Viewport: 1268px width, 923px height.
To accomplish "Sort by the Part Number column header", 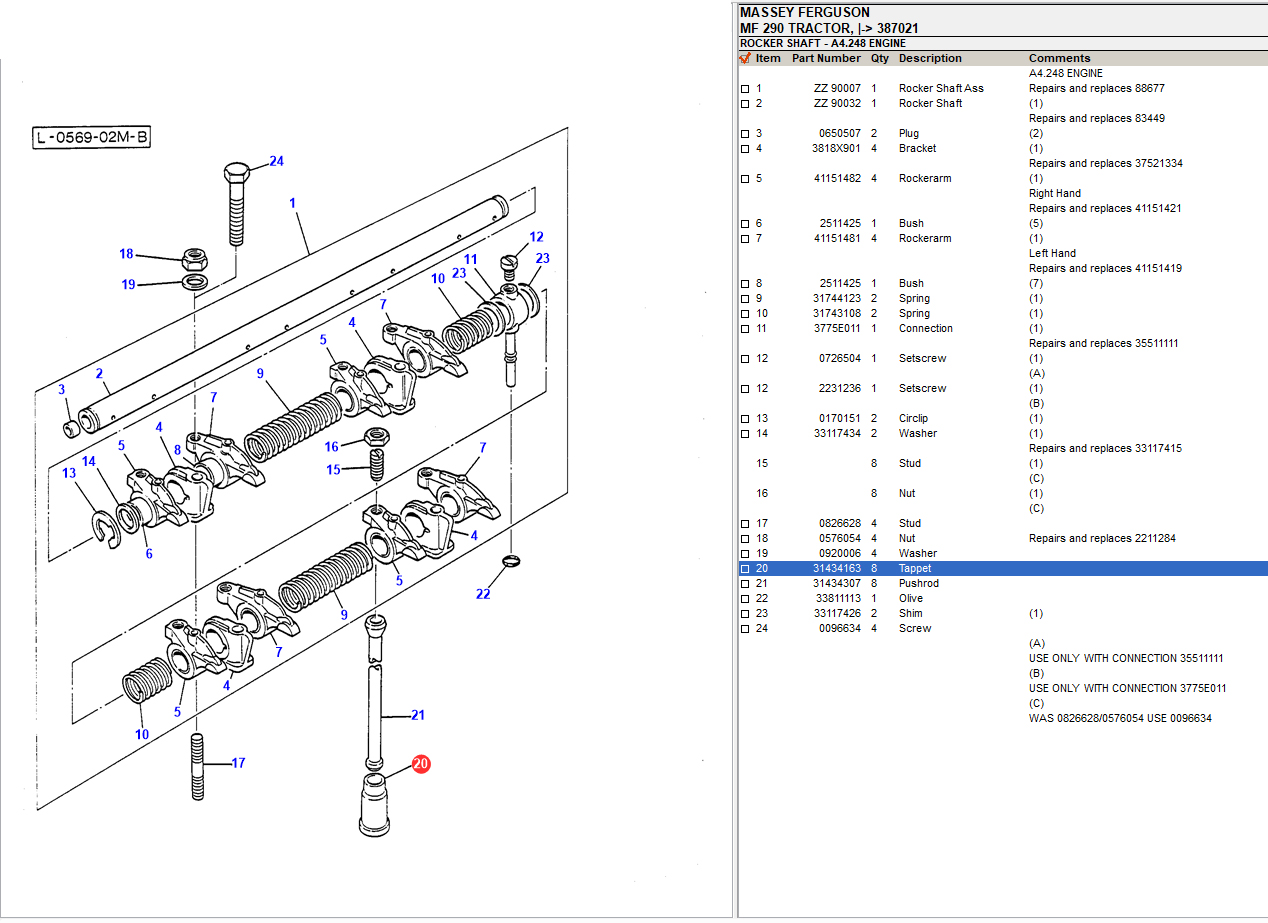I will [825, 58].
